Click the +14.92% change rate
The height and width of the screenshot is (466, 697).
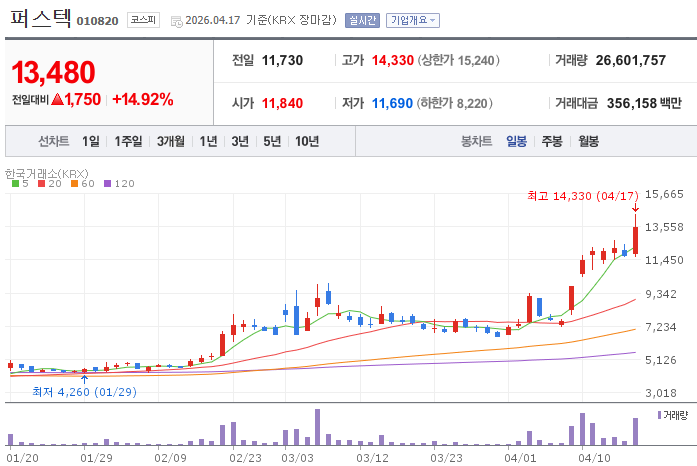[x=143, y=99]
